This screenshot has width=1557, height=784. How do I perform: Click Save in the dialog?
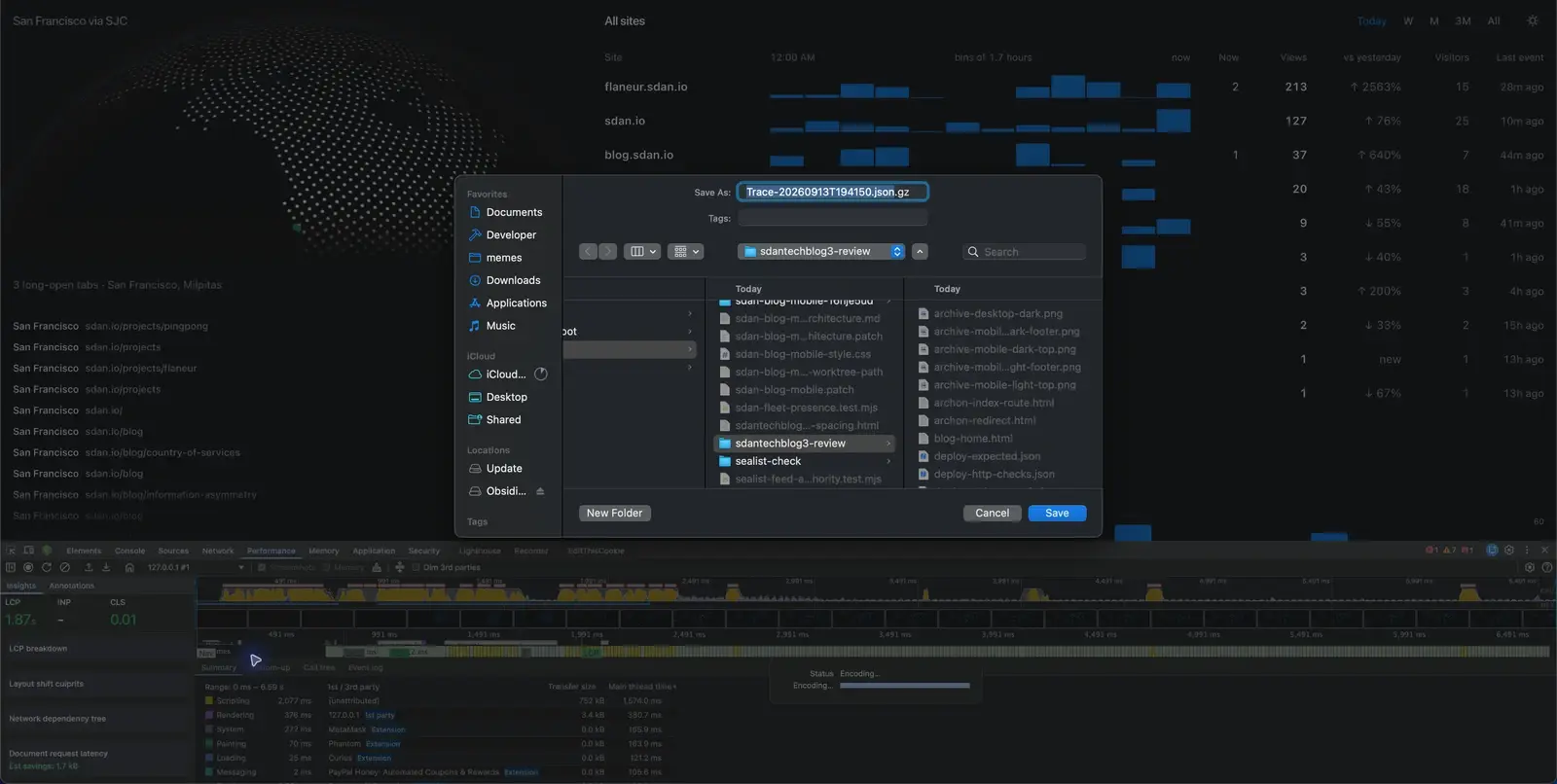coord(1057,513)
